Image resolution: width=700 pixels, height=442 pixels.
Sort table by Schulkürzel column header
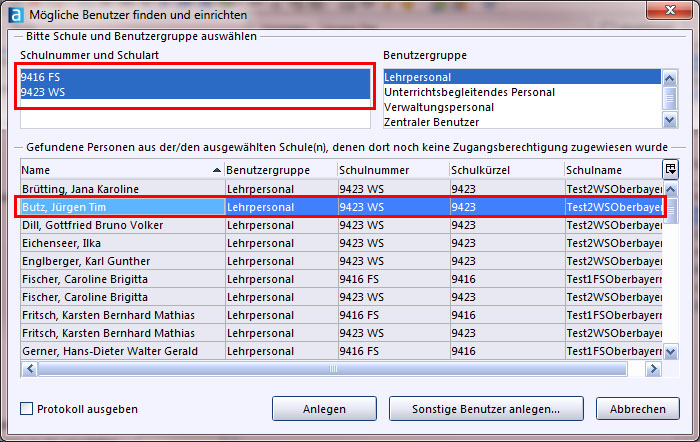click(507, 170)
